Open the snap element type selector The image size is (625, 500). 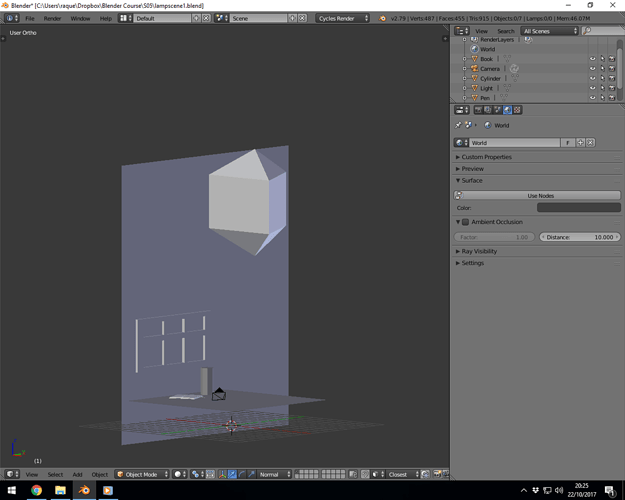pos(378,474)
